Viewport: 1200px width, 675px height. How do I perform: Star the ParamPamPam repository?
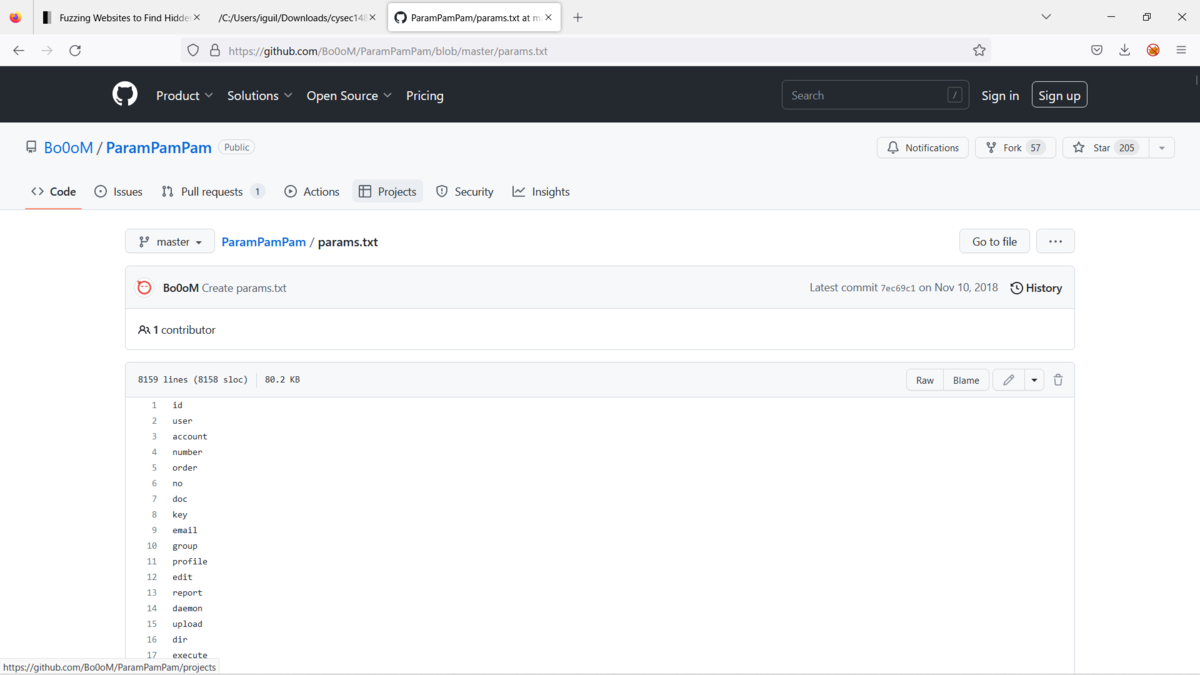1105,148
